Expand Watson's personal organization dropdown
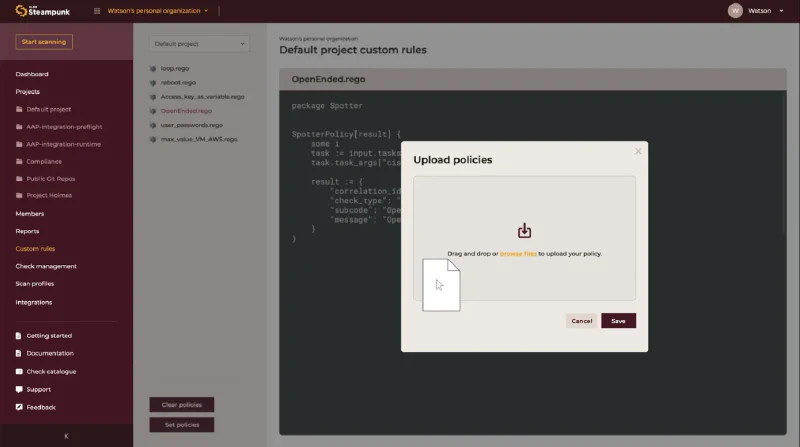This screenshot has height=447, width=800. click(158, 11)
